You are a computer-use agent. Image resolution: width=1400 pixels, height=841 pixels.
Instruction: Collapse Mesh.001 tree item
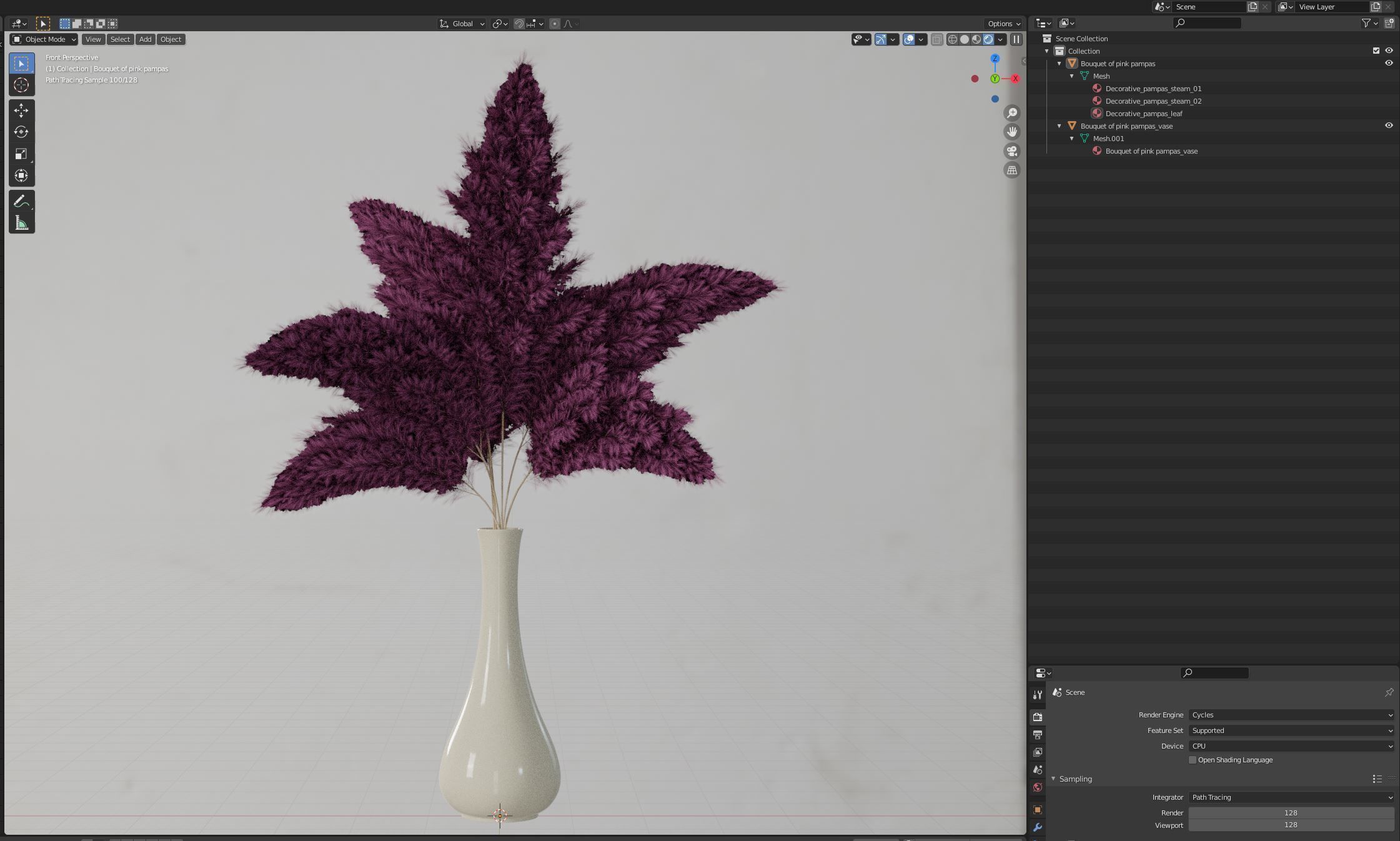click(x=1072, y=139)
